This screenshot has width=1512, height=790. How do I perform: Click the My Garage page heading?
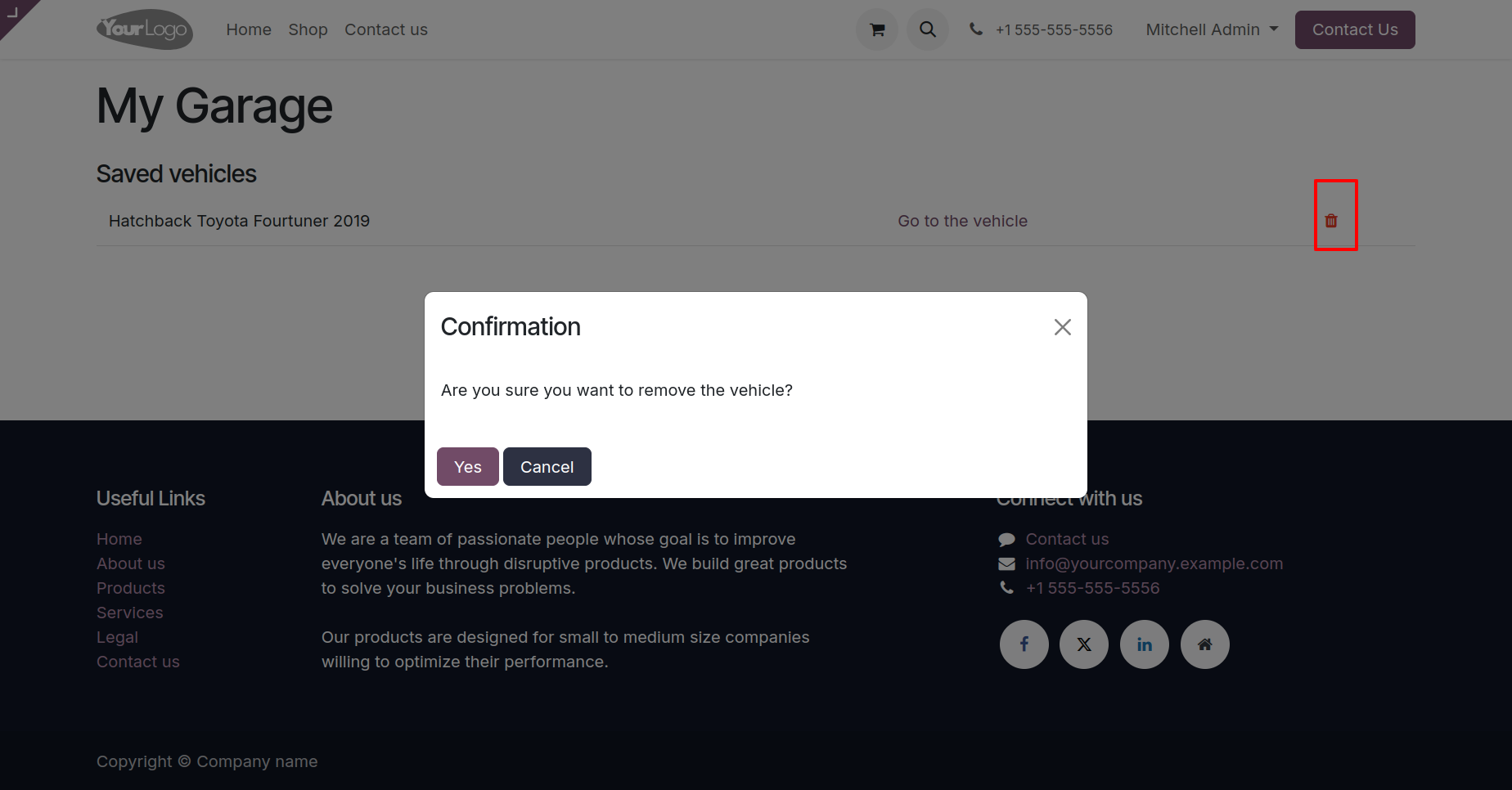[214, 106]
